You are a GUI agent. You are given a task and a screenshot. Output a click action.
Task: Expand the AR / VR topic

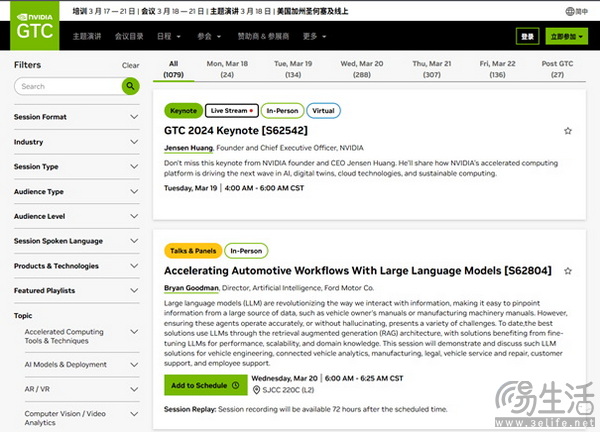(82, 389)
